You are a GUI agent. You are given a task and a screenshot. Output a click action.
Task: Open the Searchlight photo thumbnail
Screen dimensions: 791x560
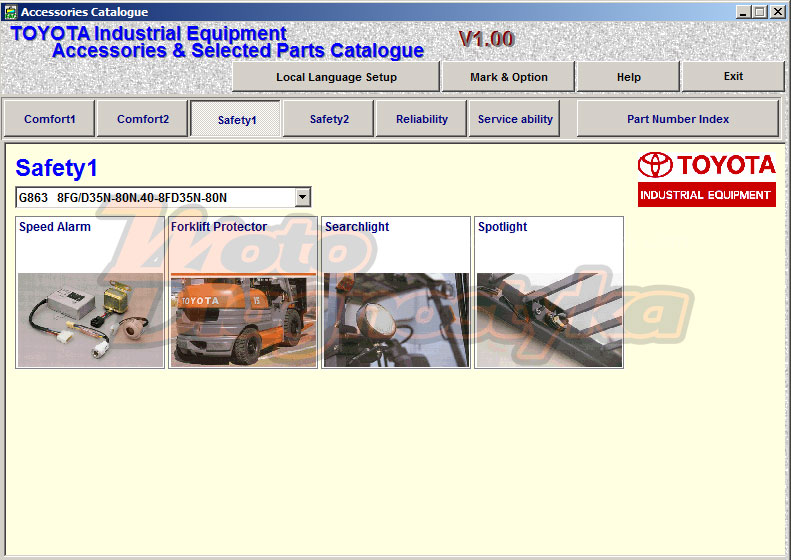pos(396,320)
